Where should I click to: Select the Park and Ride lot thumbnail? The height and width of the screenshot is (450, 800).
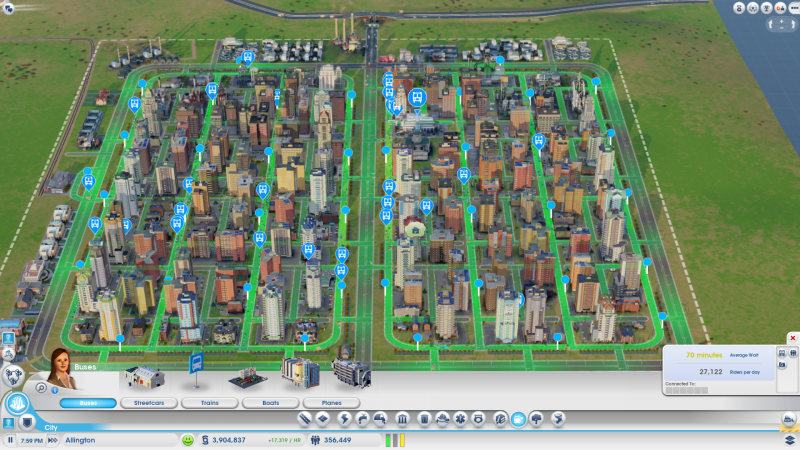point(247,378)
